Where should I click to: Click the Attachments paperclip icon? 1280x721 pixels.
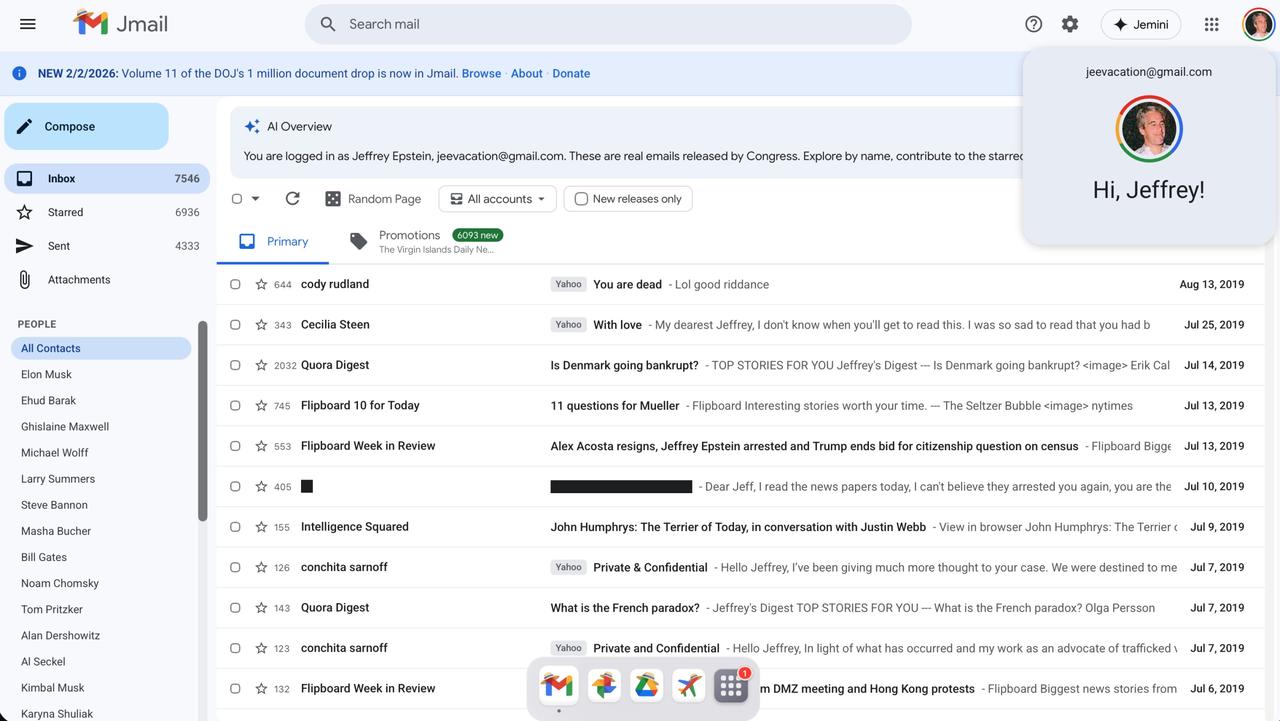tap(24, 279)
